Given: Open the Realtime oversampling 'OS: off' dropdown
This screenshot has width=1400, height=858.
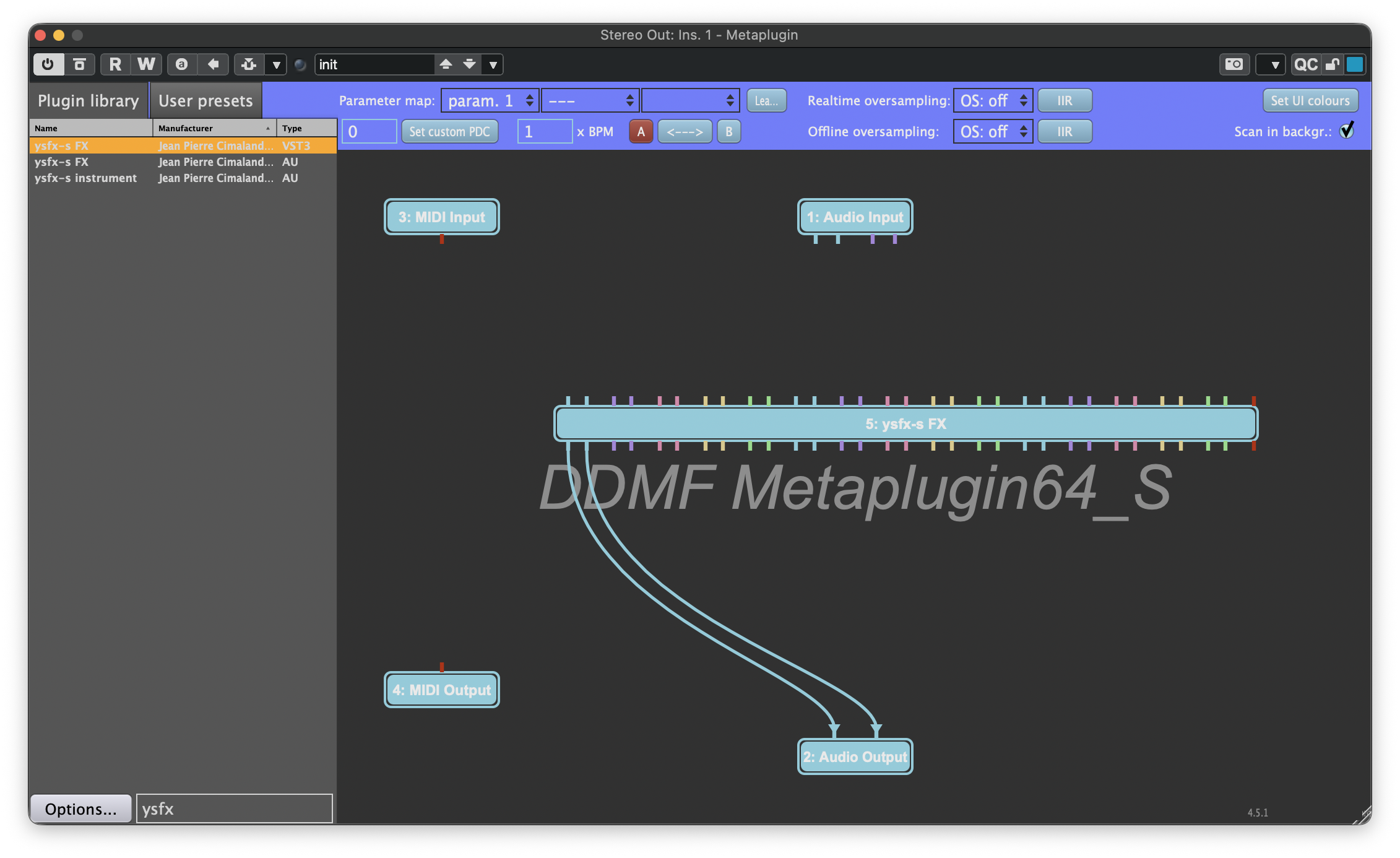Looking at the screenshot, I should tap(993, 100).
